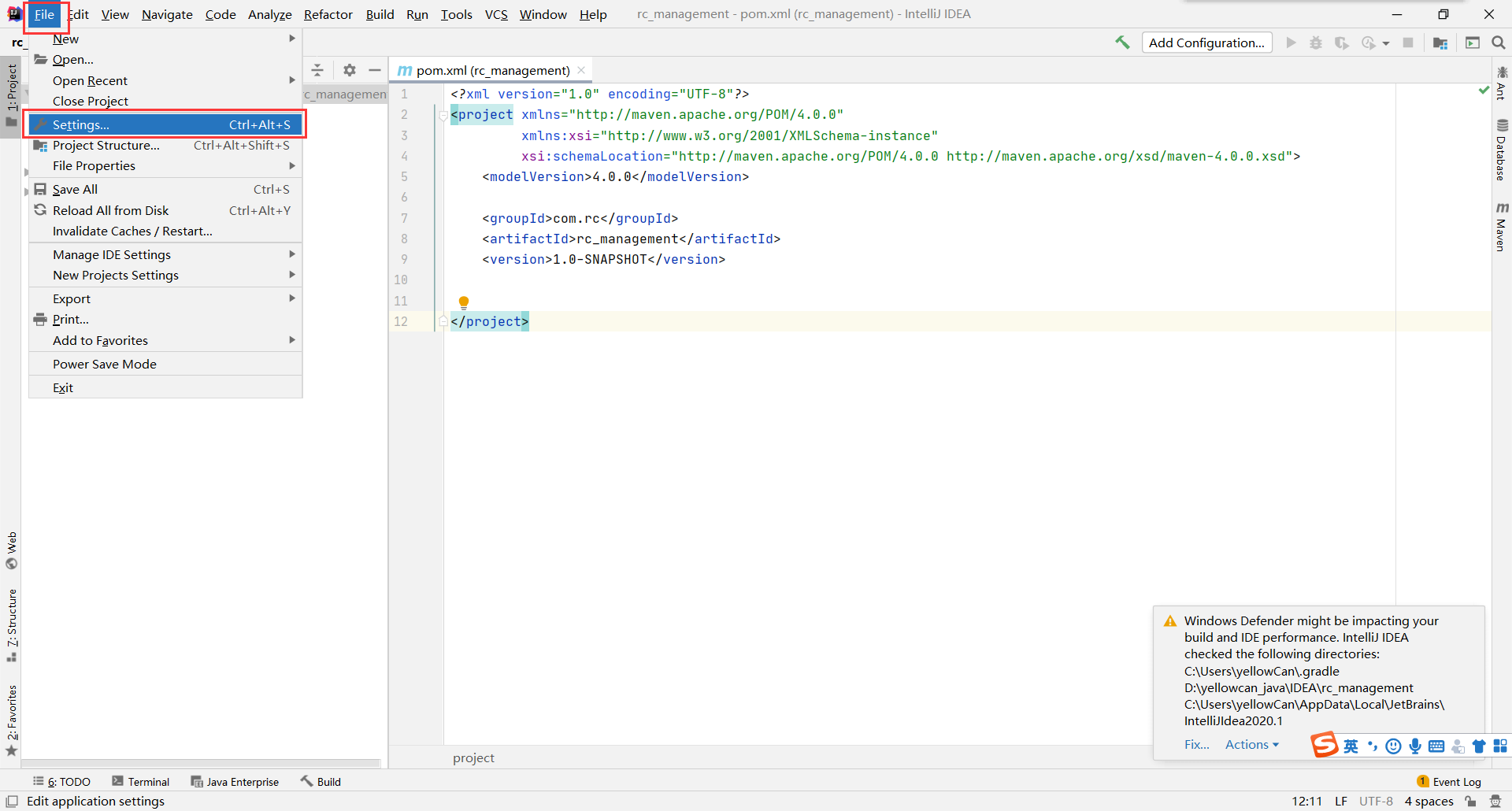Close the pom.xml editor tab
Viewport: 1512px width, 811px height.
pos(581,70)
